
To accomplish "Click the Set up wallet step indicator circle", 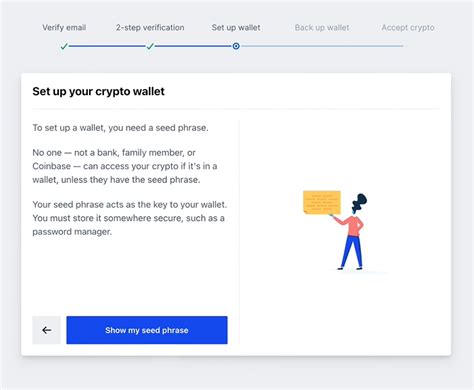I will 236,46.
